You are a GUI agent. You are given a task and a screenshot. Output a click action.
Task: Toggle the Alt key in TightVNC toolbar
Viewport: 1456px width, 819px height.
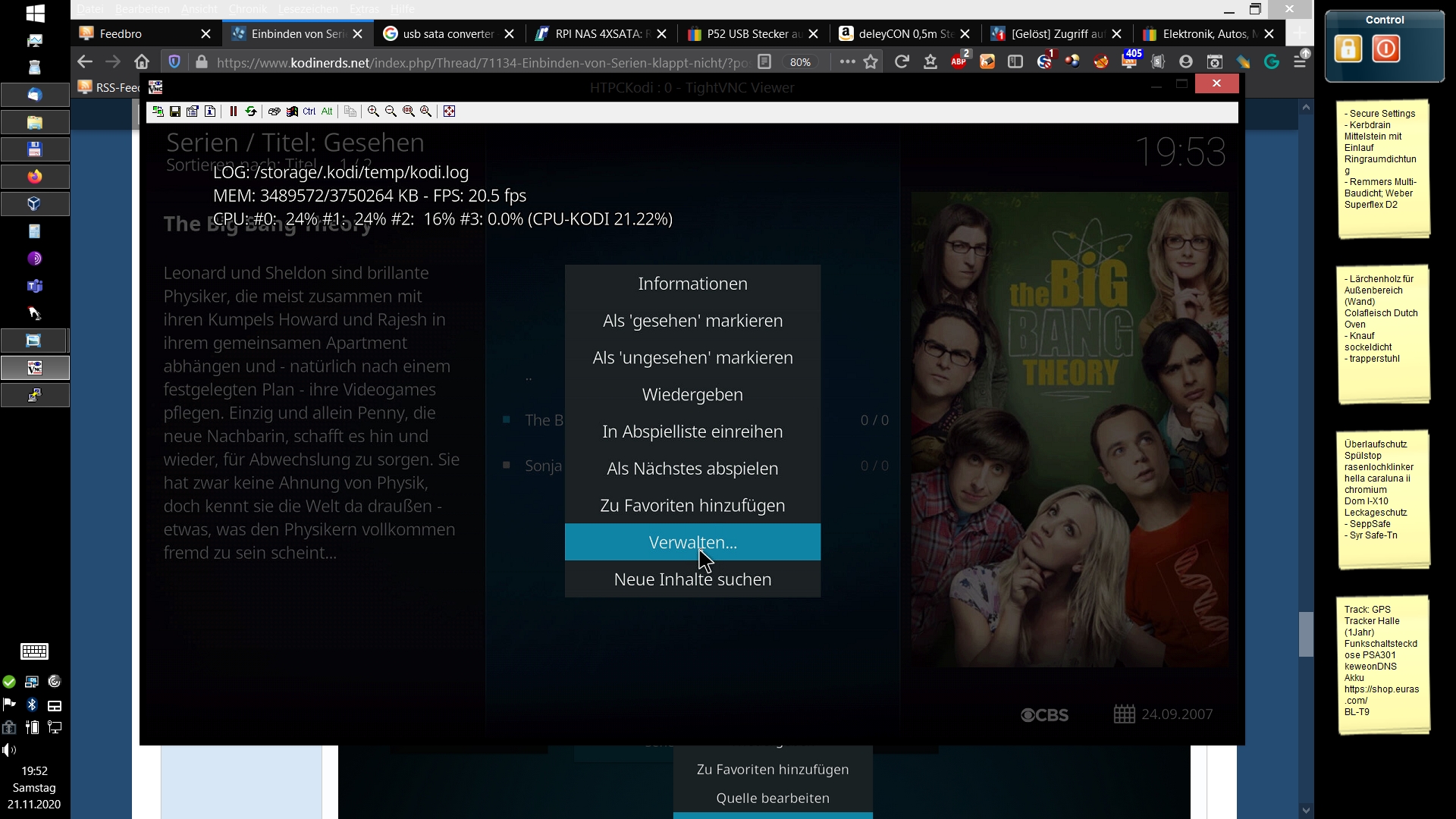(x=327, y=111)
